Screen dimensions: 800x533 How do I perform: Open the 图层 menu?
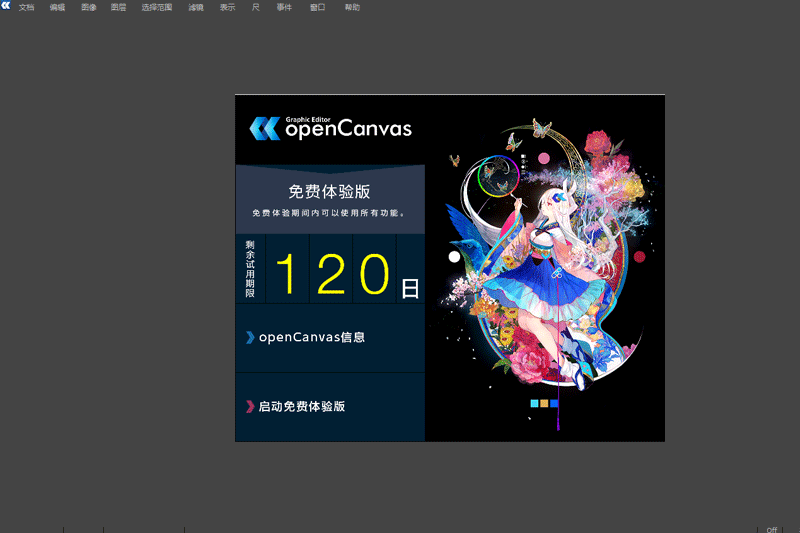pos(118,8)
